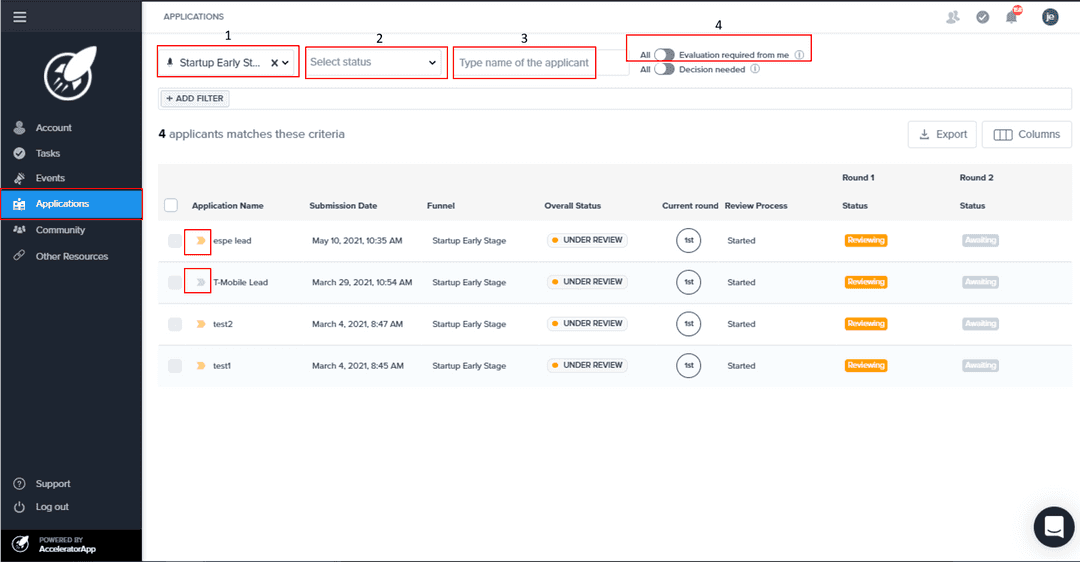Go to Community in the sidebar
Screen dimensions: 1080x562
pyautogui.click(x=60, y=230)
